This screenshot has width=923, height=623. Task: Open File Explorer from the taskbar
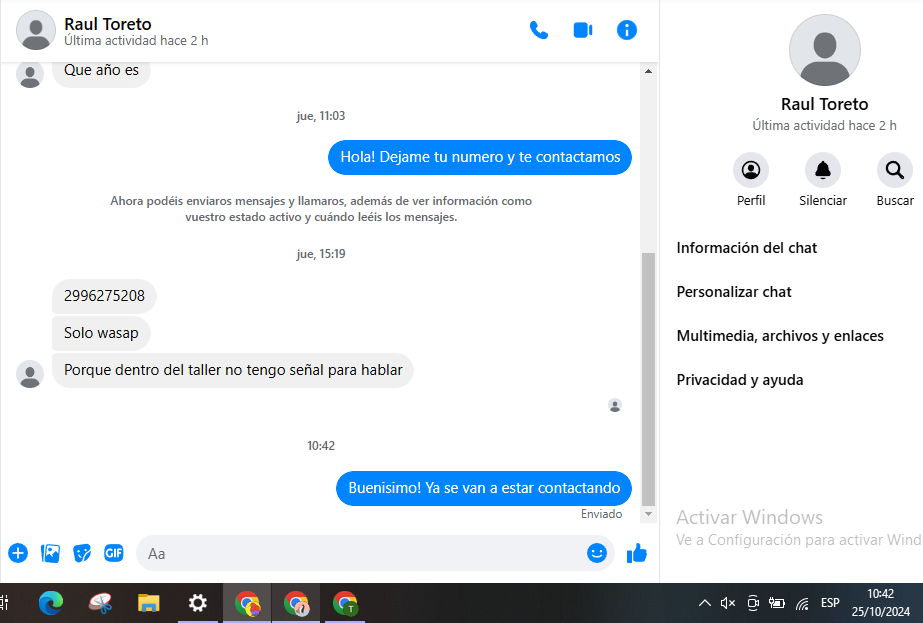coord(149,604)
